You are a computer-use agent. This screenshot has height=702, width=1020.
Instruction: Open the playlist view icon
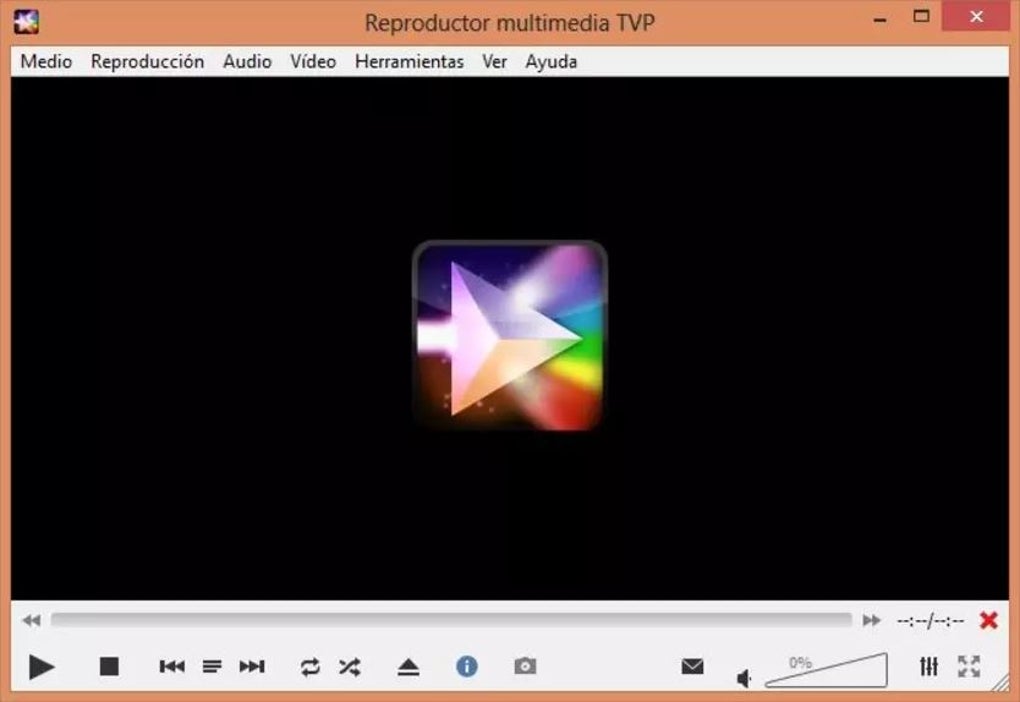[x=212, y=664]
